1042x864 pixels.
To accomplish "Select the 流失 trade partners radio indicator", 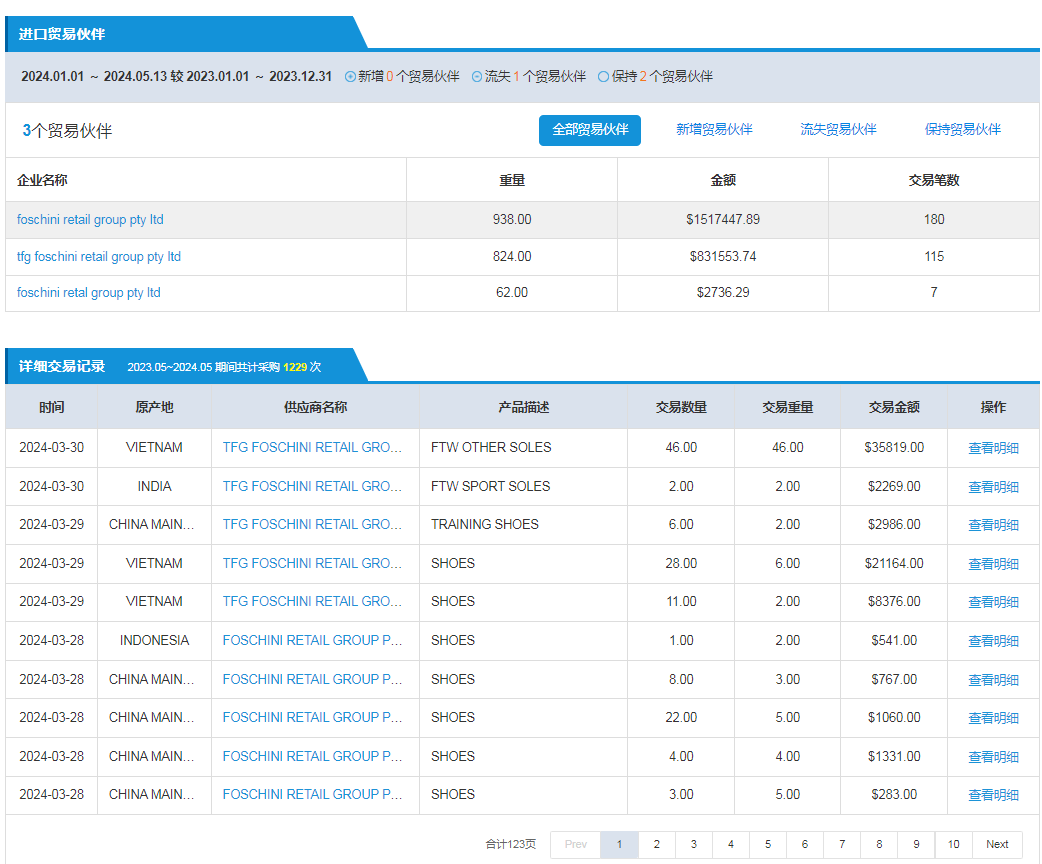I will click(477, 77).
